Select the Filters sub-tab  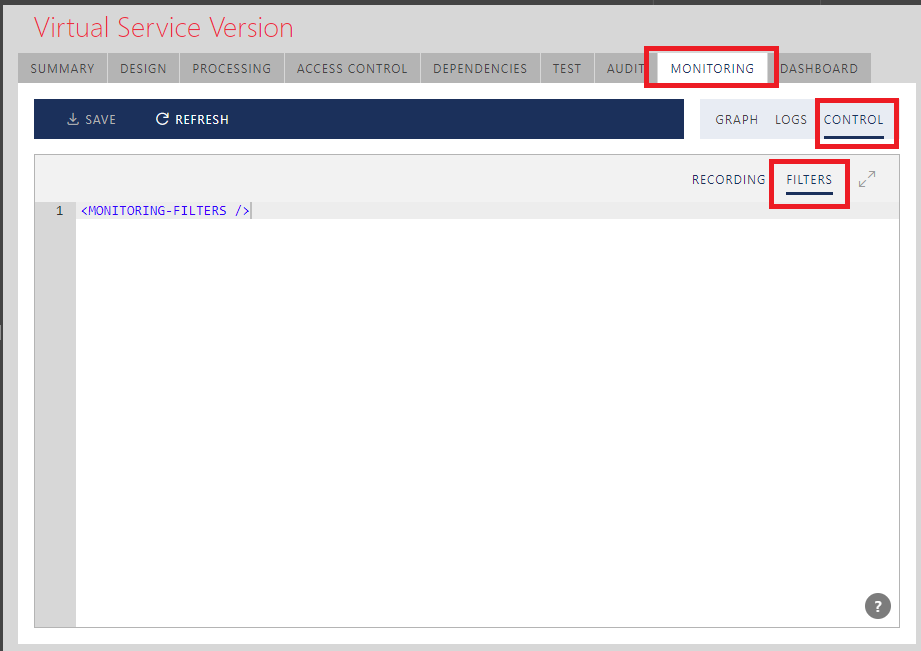[809, 180]
